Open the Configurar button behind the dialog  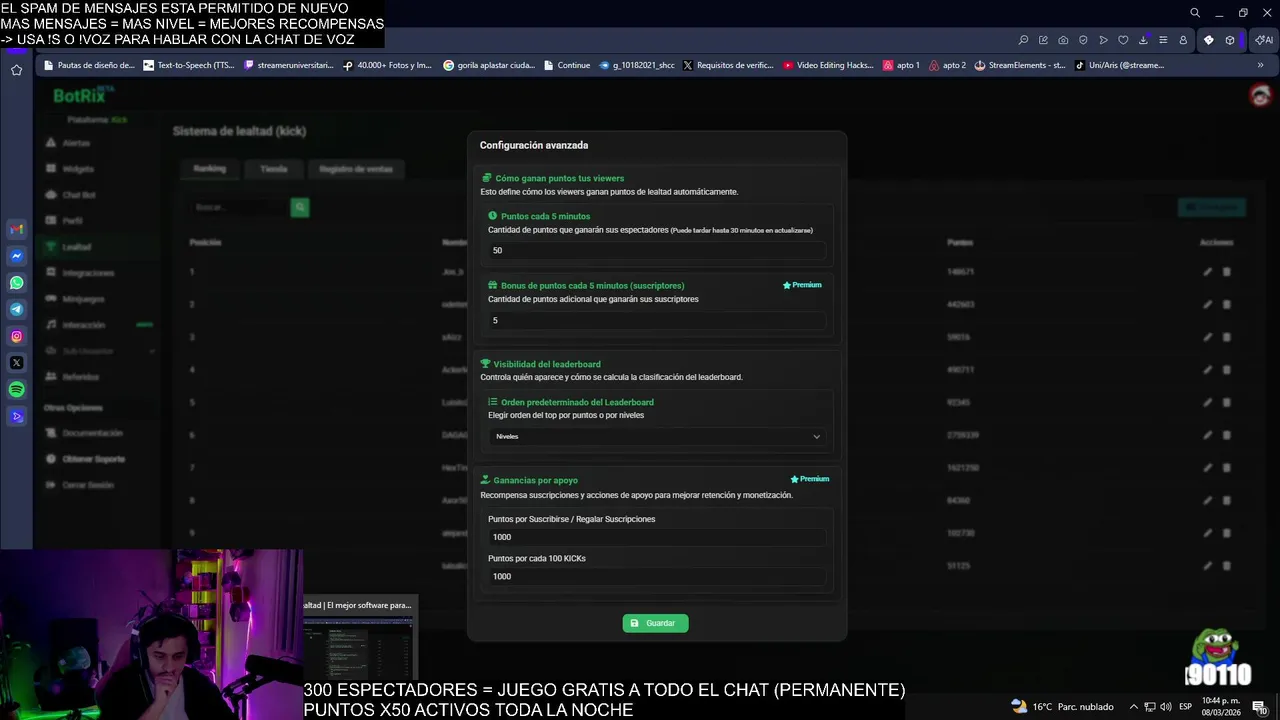click(1212, 207)
